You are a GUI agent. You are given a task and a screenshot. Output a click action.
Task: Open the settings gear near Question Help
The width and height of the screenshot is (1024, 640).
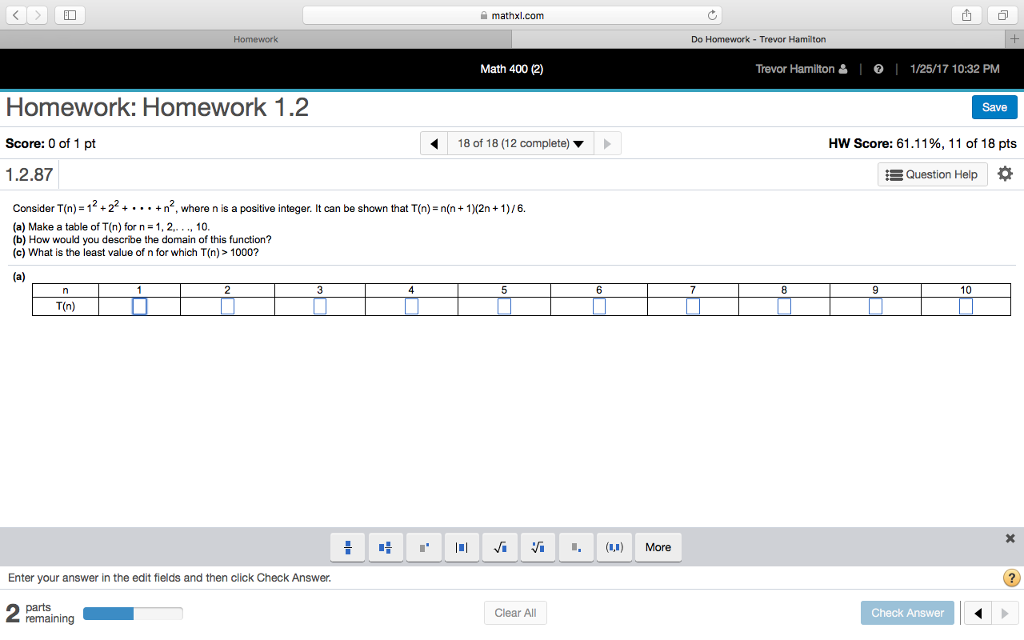[x=1005, y=173]
